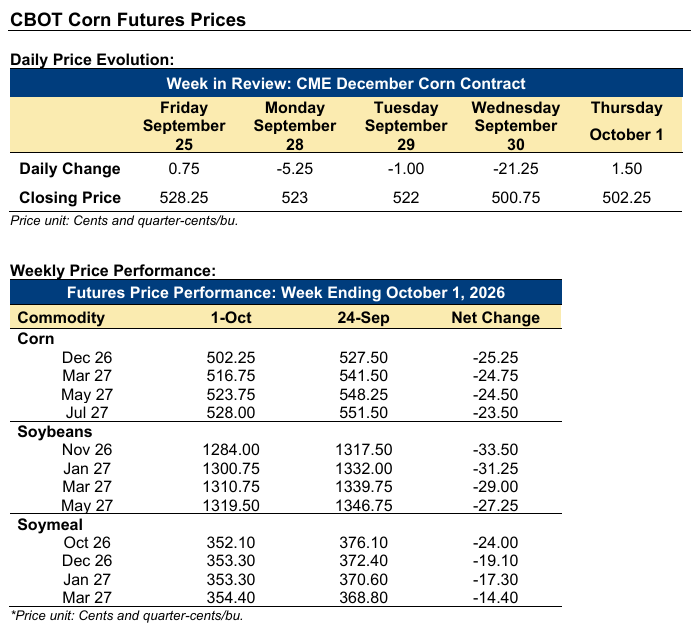Select the Monday September 28 column header
691x632 pixels.
click(x=295, y=126)
